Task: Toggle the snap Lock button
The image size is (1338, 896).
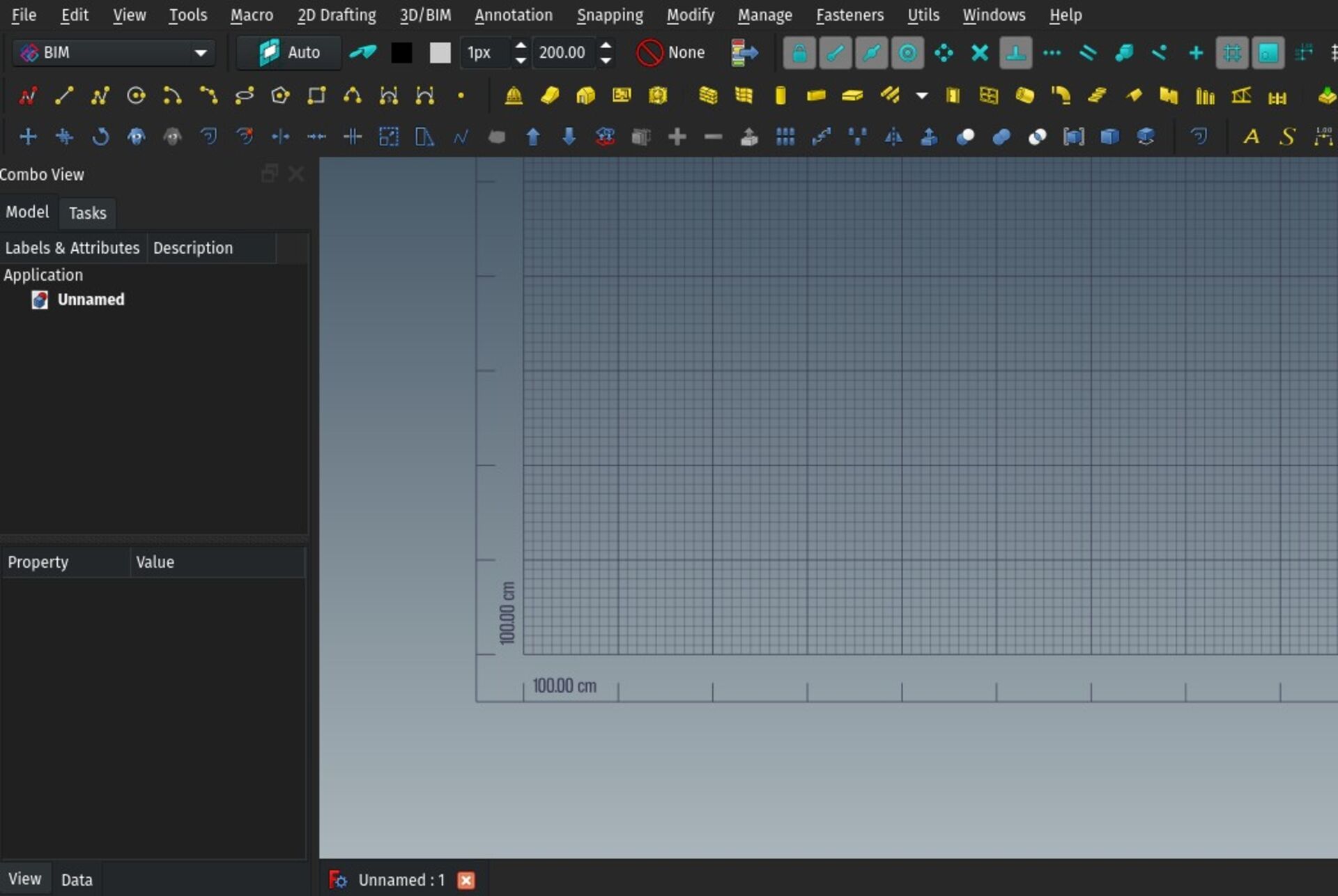Action: coord(799,52)
